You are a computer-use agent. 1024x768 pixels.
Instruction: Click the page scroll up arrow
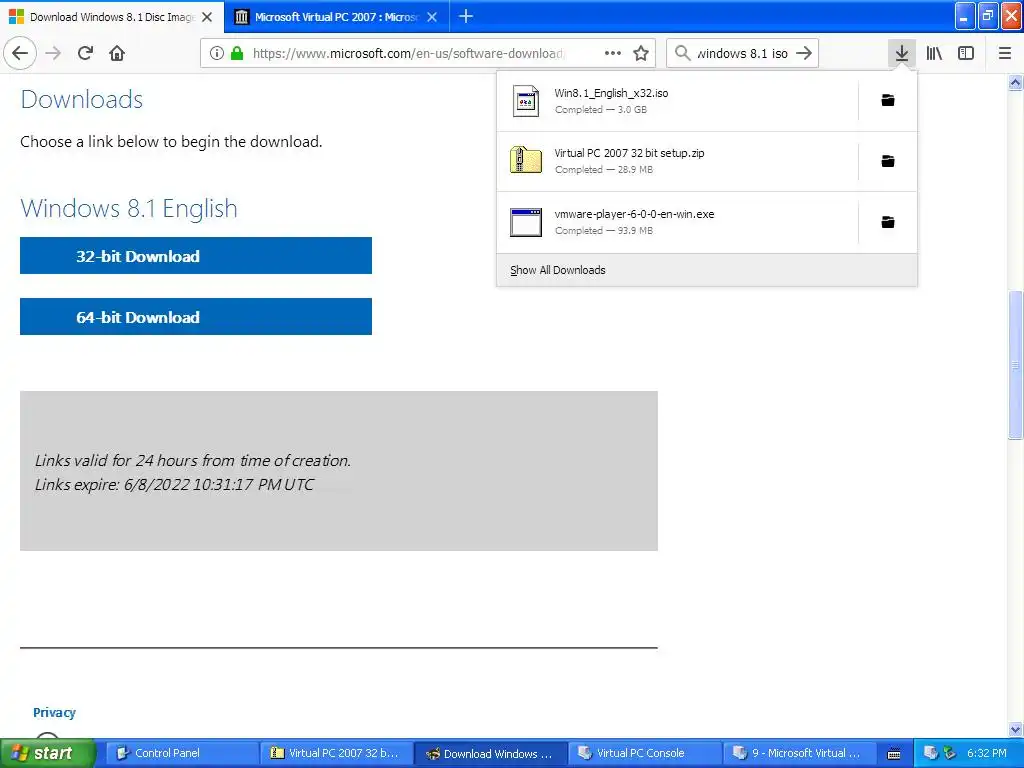click(x=1015, y=82)
